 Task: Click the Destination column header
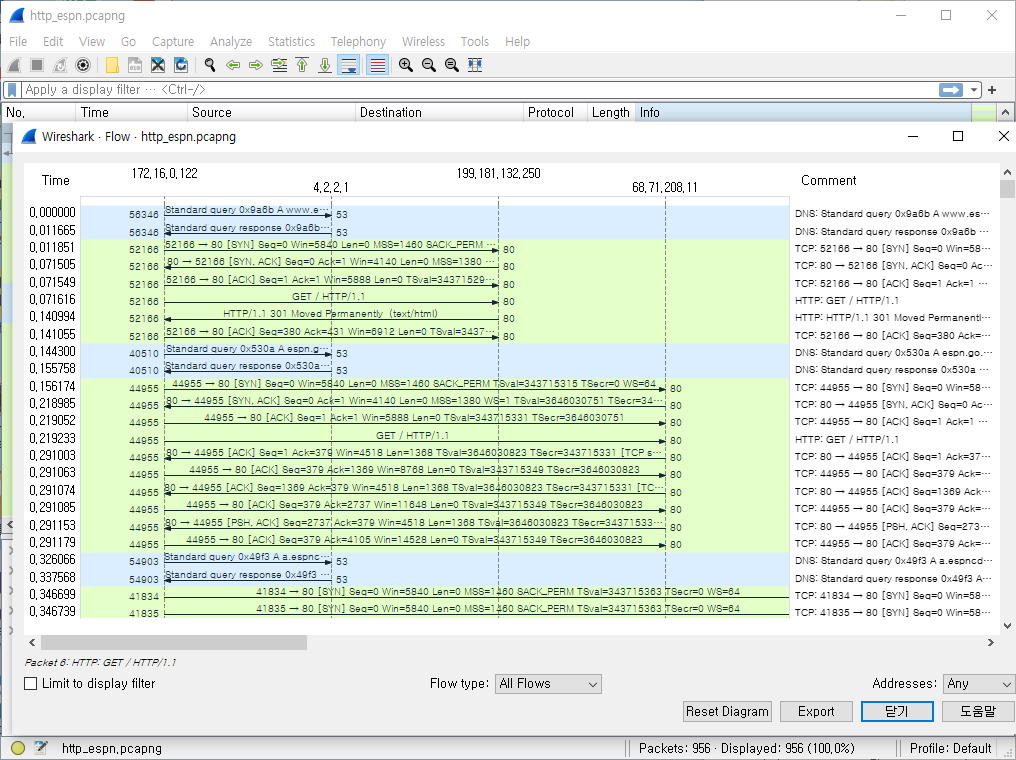coord(439,113)
